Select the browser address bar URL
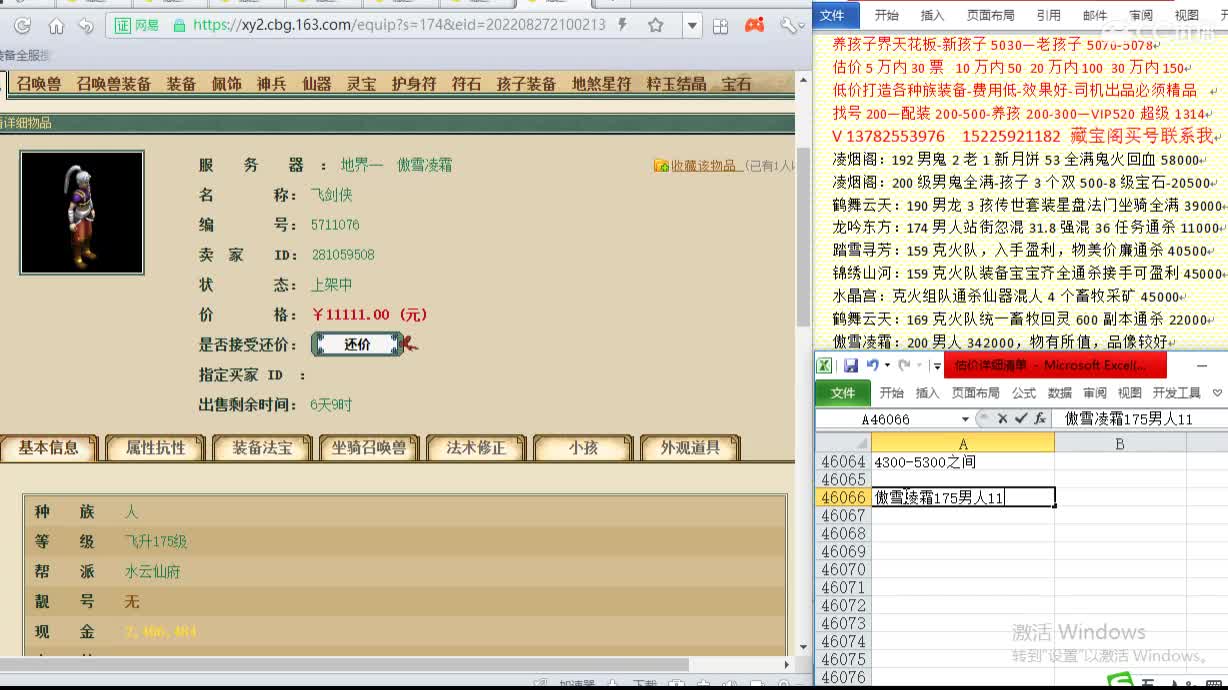The image size is (1228, 690). (x=399, y=25)
